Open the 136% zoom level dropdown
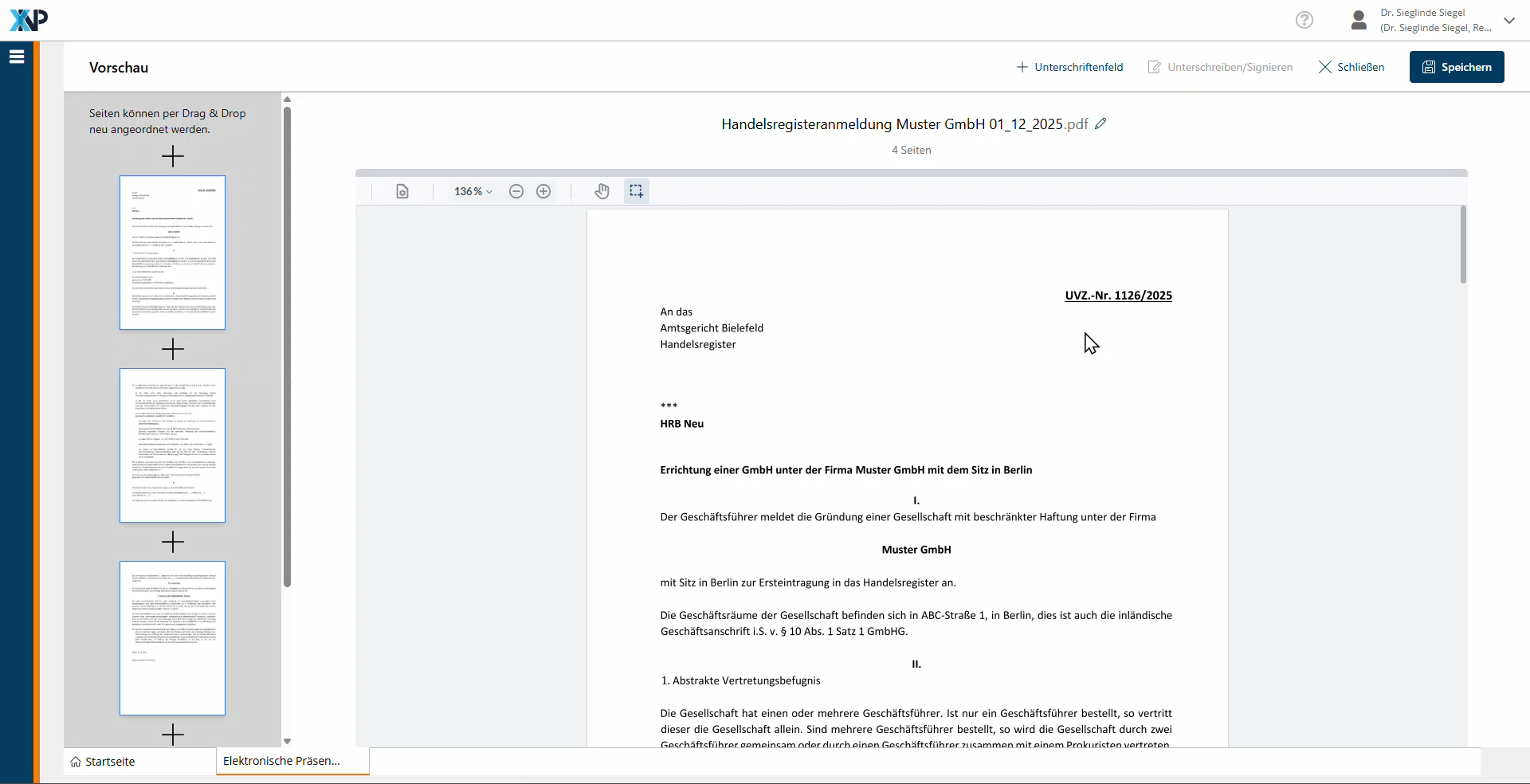The image size is (1530, 784). pos(473,191)
